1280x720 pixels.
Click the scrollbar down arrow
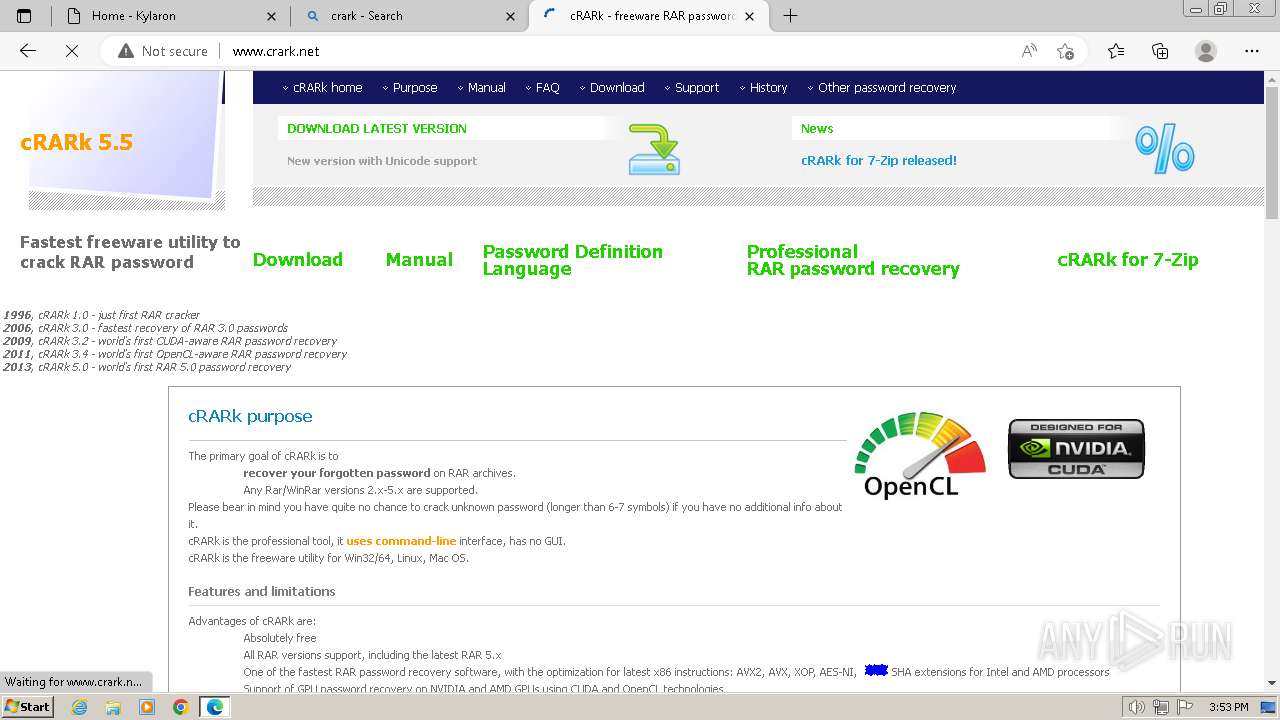(1272, 683)
